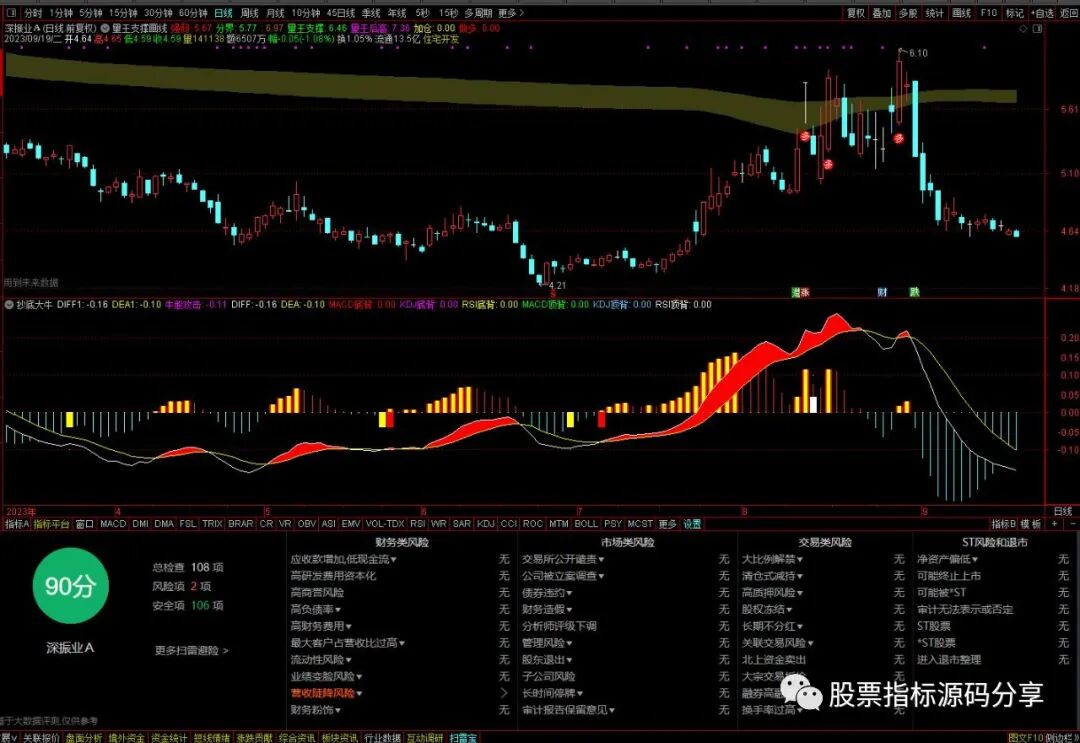Select the 日线 daily period
Image resolution: width=1080 pixels, height=743 pixels.
(223, 12)
